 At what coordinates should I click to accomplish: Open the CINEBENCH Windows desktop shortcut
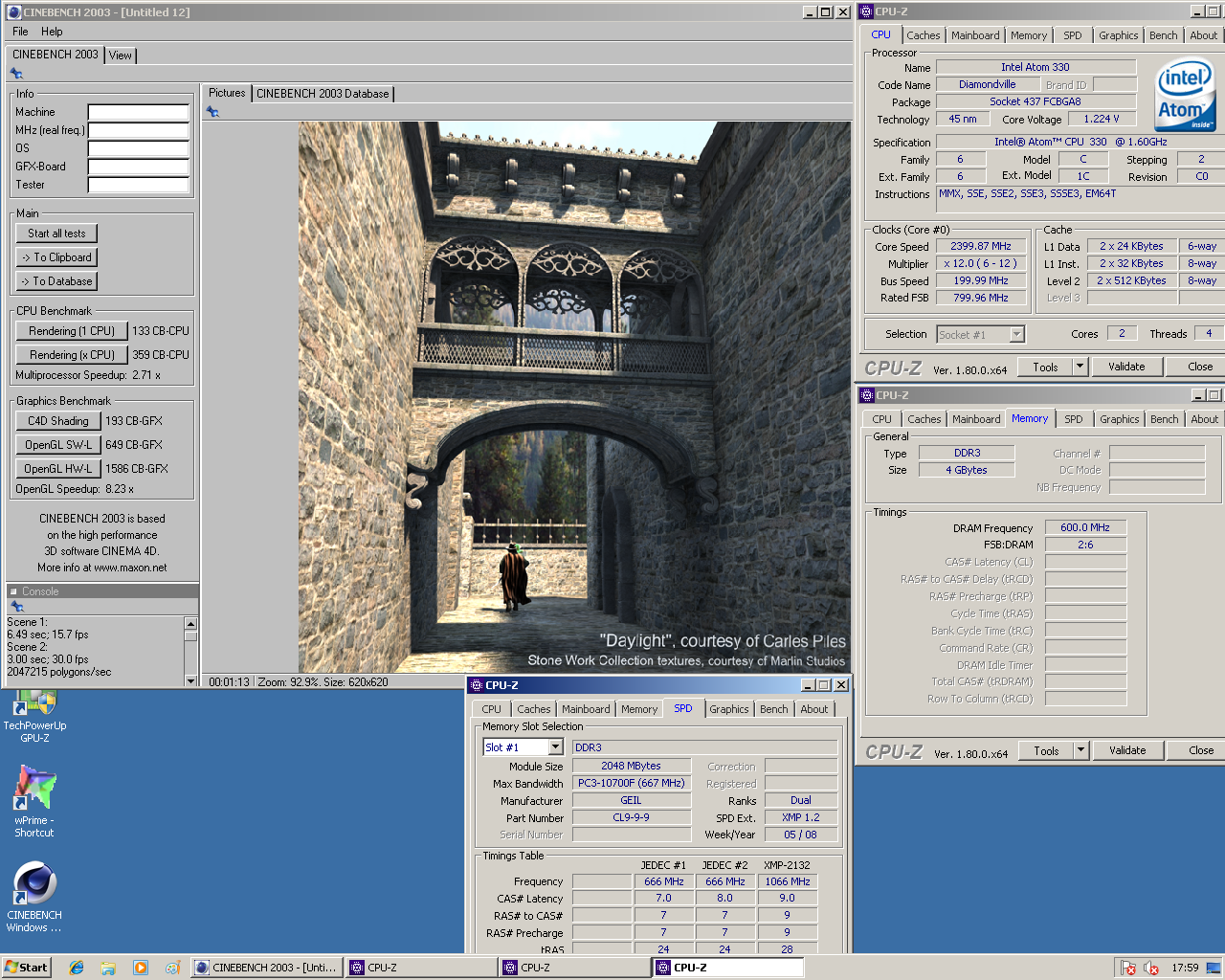pyautogui.click(x=34, y=897)
